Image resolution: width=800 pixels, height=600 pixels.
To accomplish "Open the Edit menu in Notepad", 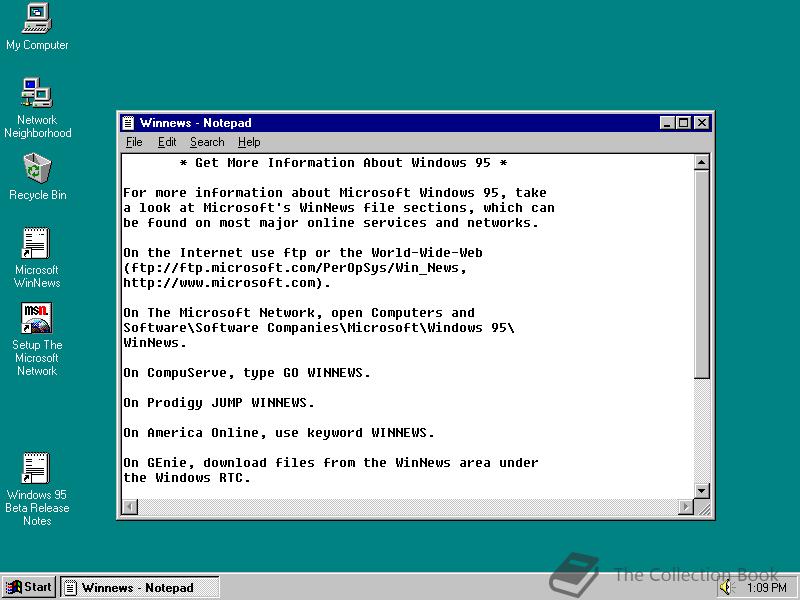I will coord(167,142).
